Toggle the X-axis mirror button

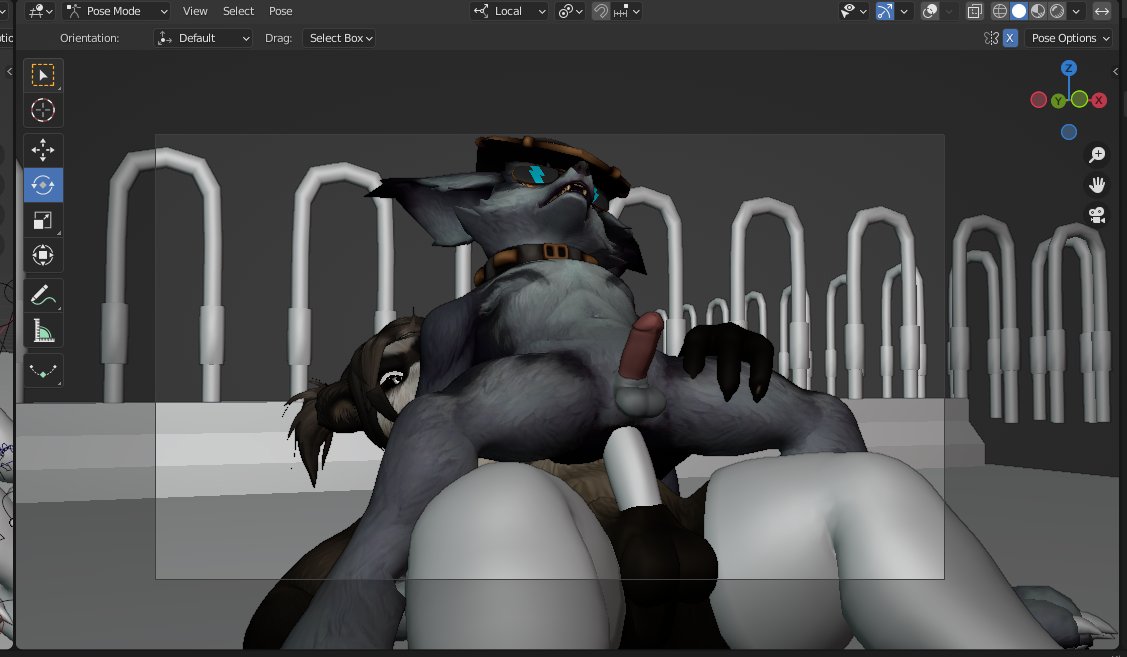(x=1010, y=38)
